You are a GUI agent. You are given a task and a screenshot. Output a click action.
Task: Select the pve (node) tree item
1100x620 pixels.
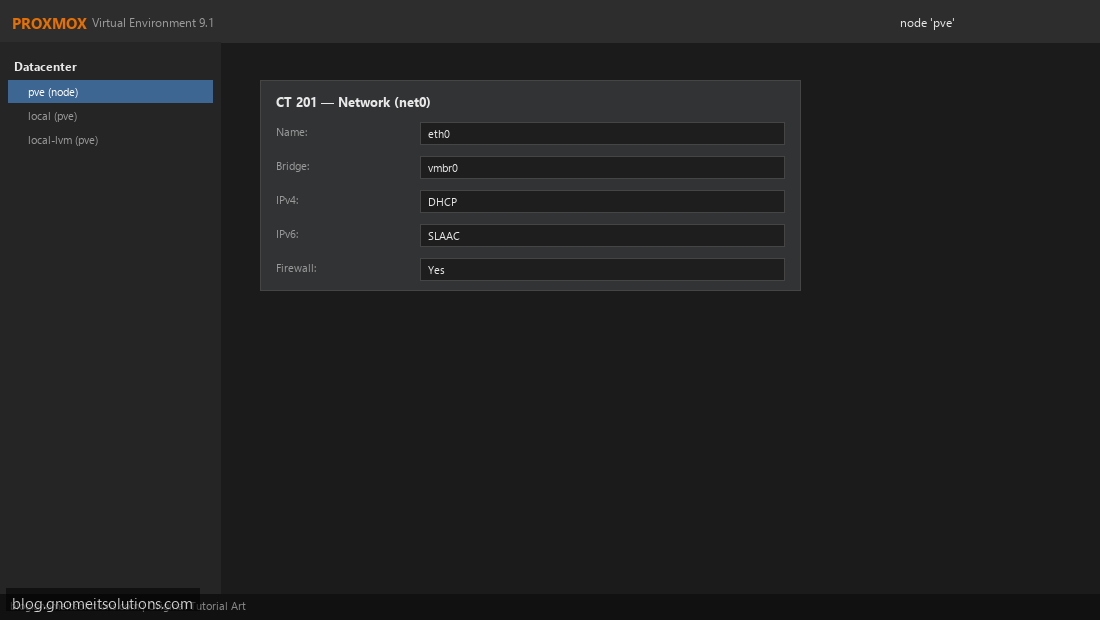(x=110, y=92)
